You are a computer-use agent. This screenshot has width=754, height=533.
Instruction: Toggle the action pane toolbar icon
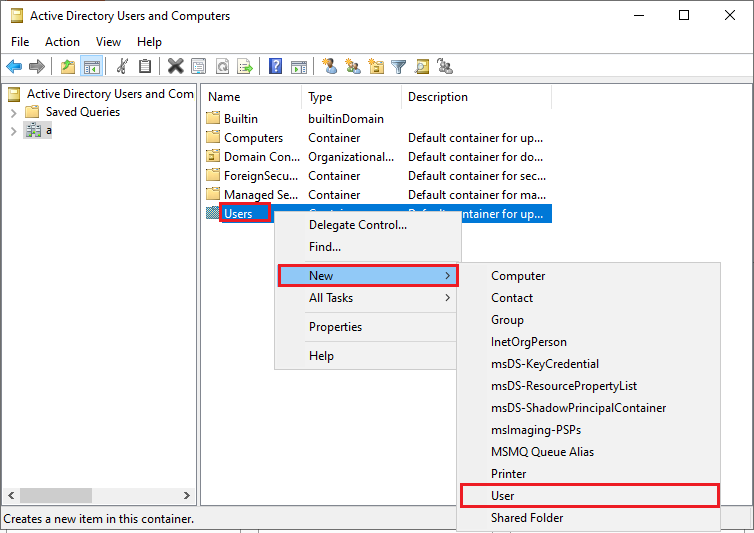pos(299,66)
